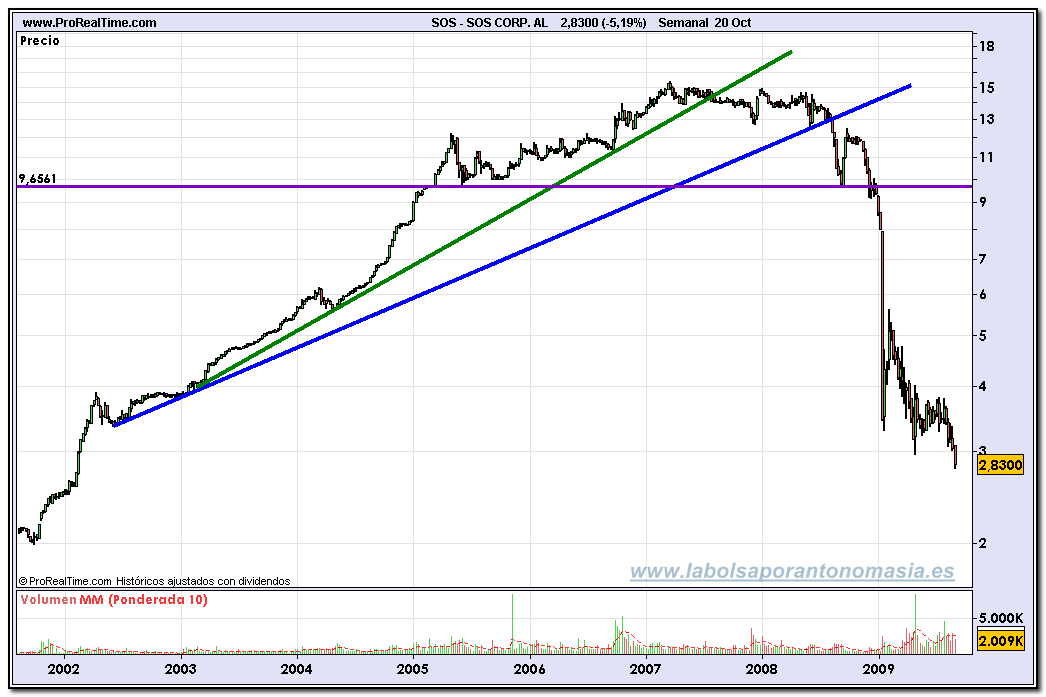Click the purple horizontal support line
The height and width of the screenshot is (697, 1046).
pos(300,186)
